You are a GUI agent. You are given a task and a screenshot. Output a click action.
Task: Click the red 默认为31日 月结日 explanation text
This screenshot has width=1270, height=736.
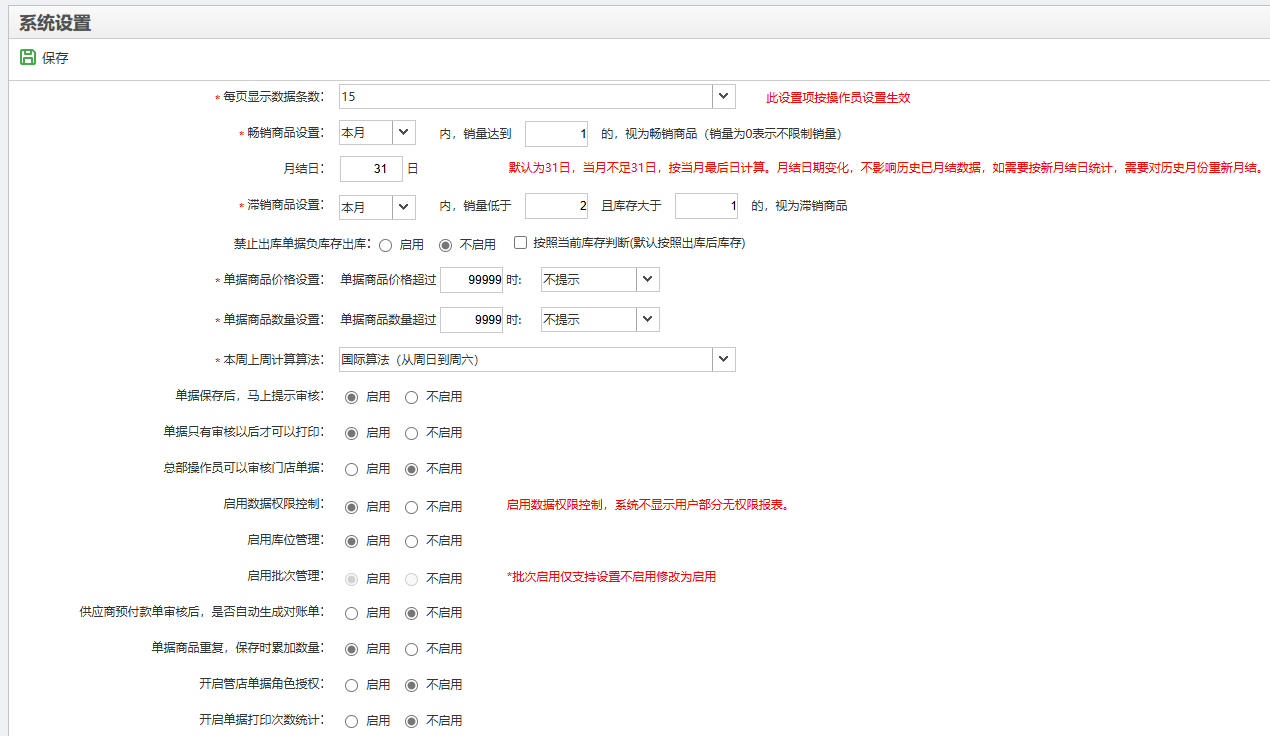pyautogui.click(x=887, y=168)
